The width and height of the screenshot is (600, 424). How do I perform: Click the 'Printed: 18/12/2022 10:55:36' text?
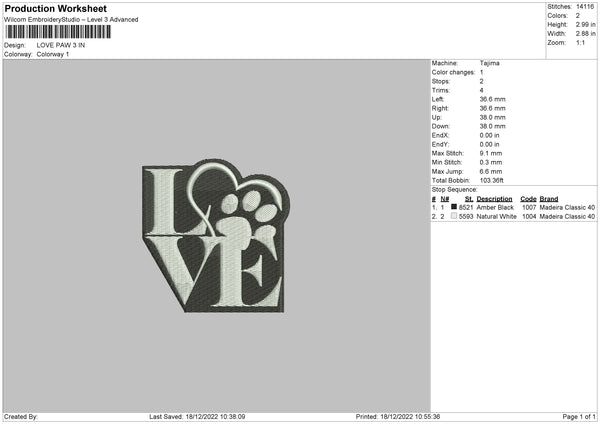(x=398, y=417)
